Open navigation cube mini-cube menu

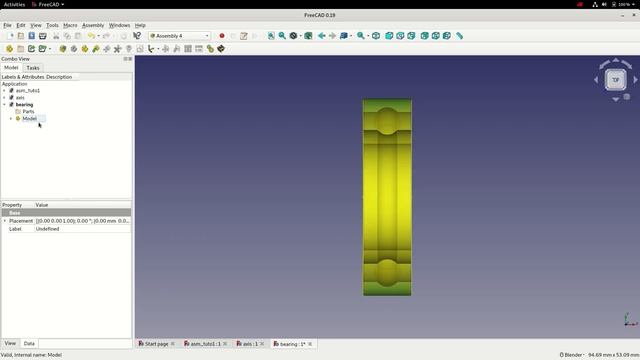(627, 97)
